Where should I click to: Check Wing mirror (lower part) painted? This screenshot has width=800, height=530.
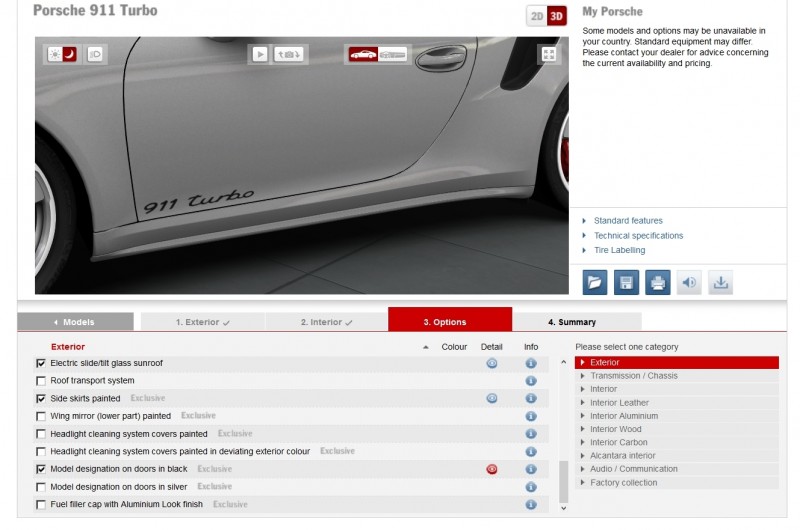point(41,416)
